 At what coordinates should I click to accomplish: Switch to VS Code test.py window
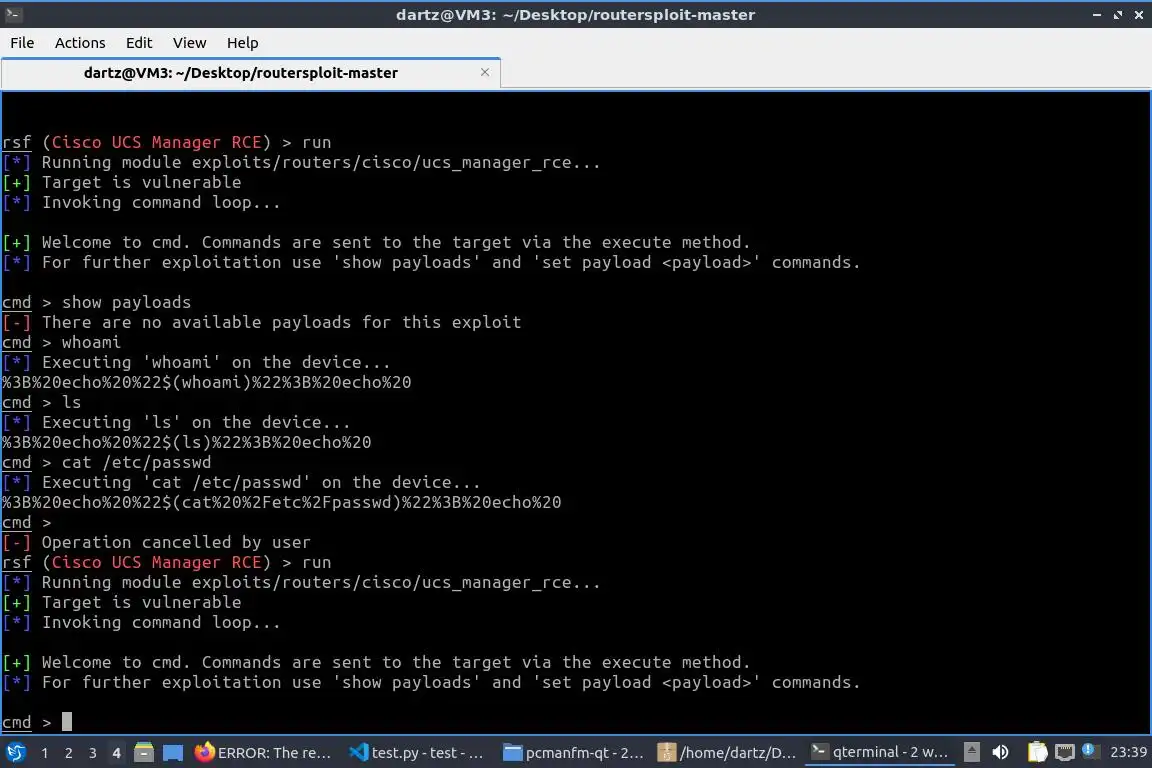click(419, 753)
